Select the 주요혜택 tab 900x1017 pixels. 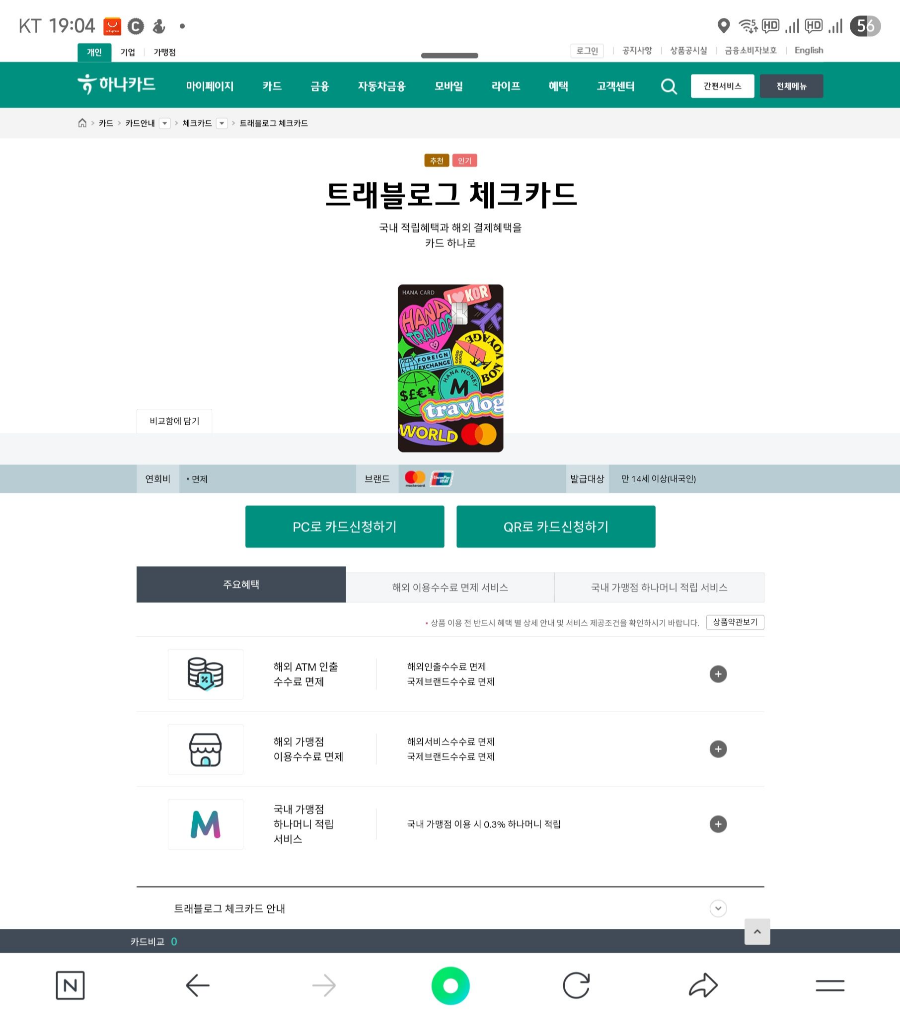click(241, 584)
